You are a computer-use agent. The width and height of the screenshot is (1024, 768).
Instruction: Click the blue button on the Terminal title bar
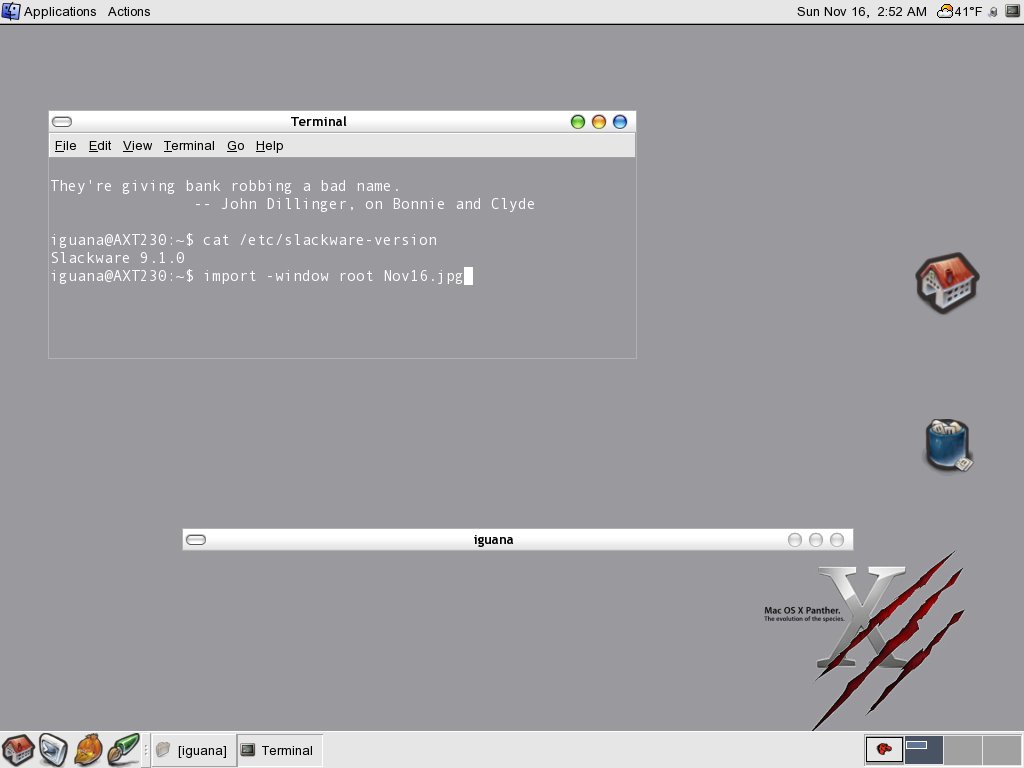(620, 121)
